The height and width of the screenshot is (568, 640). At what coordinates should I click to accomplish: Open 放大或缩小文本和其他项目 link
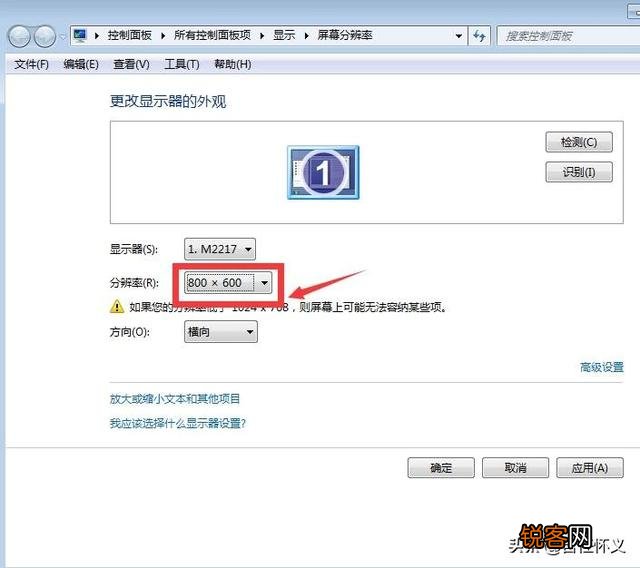tap(175, 399)
